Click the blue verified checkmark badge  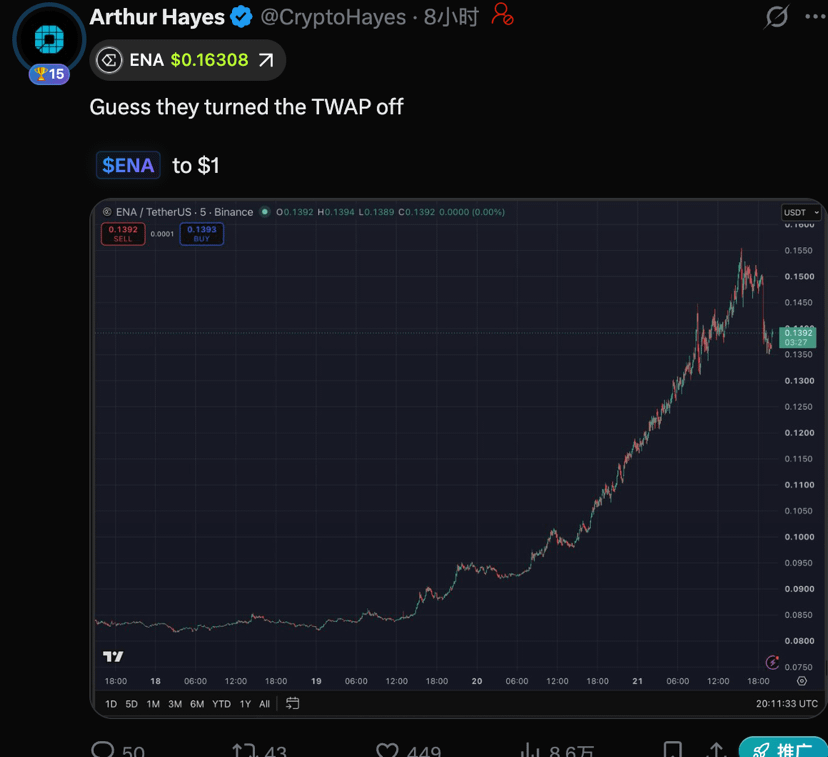pyautogui.click(x=241, y=17)
